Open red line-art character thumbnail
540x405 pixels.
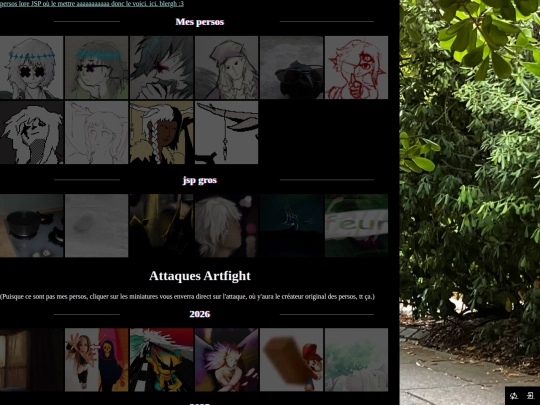pos(356,68)
